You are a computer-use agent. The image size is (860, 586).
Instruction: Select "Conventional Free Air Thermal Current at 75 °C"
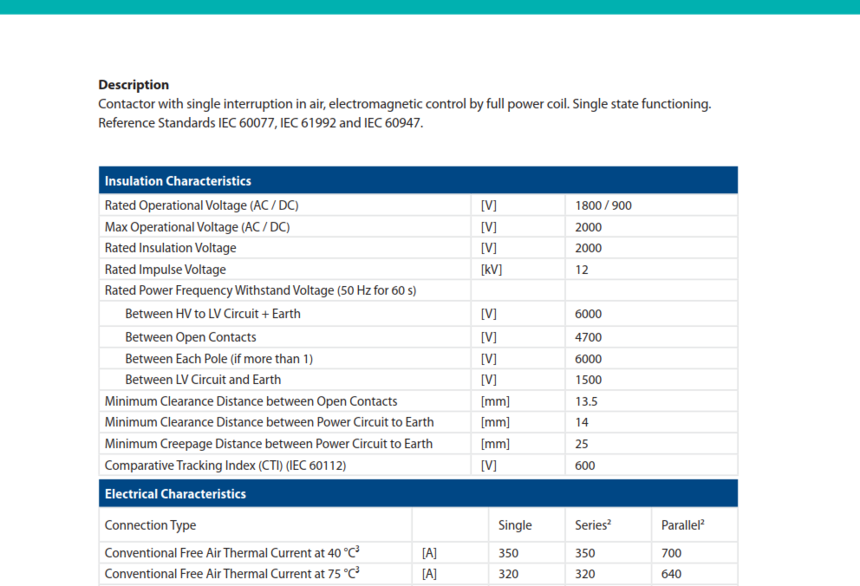pos(231,573)
